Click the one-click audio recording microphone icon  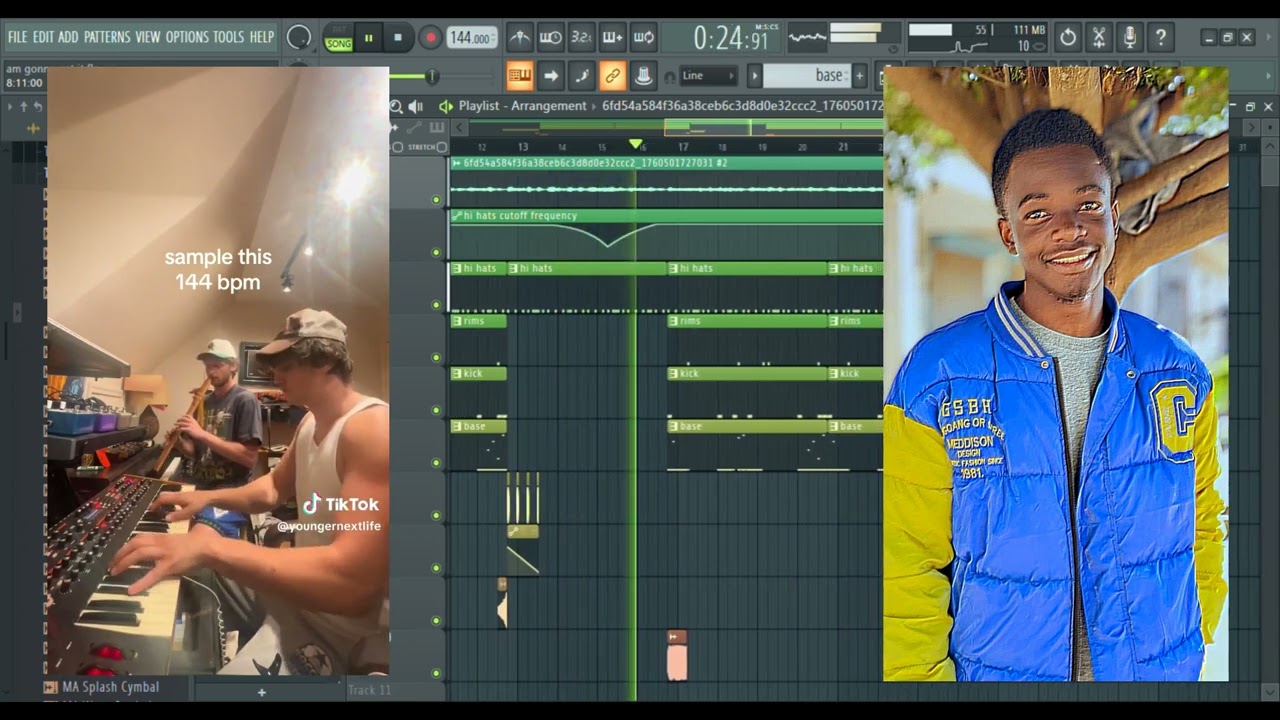coord(1130,38)
